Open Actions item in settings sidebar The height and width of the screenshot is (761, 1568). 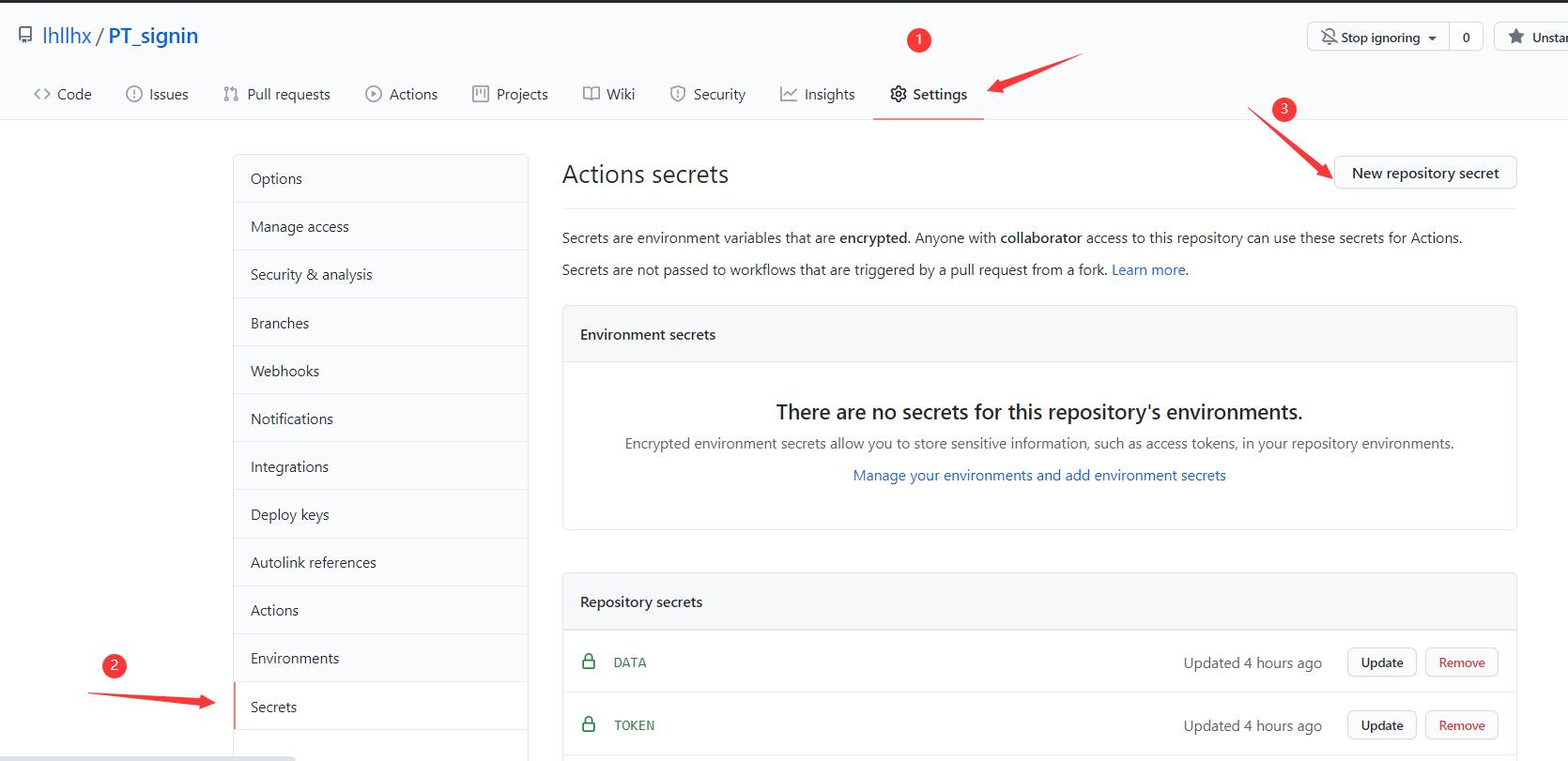tap(380, 610)
